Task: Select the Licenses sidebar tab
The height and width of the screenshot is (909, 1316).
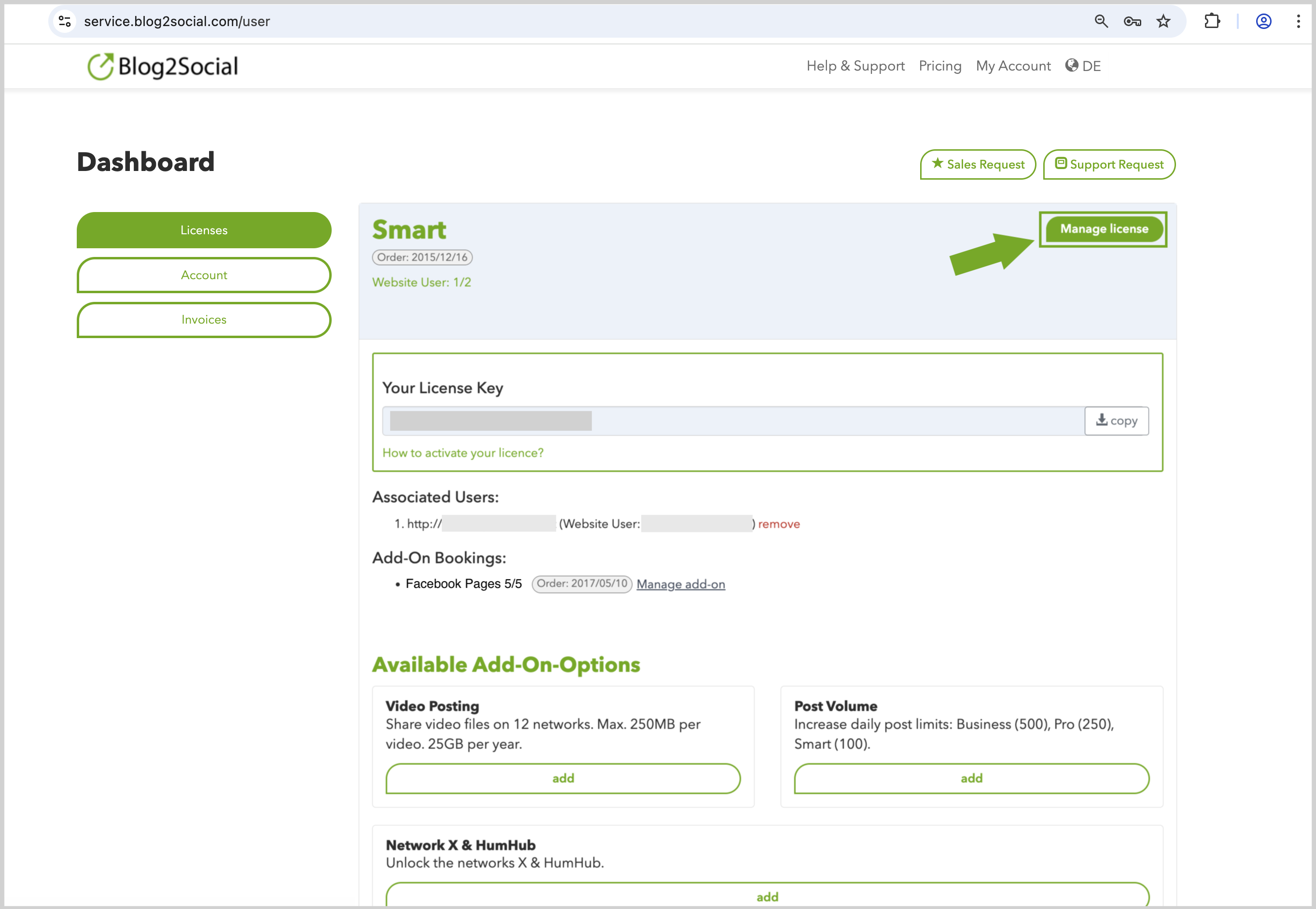Action: click(x=204, y=230)
